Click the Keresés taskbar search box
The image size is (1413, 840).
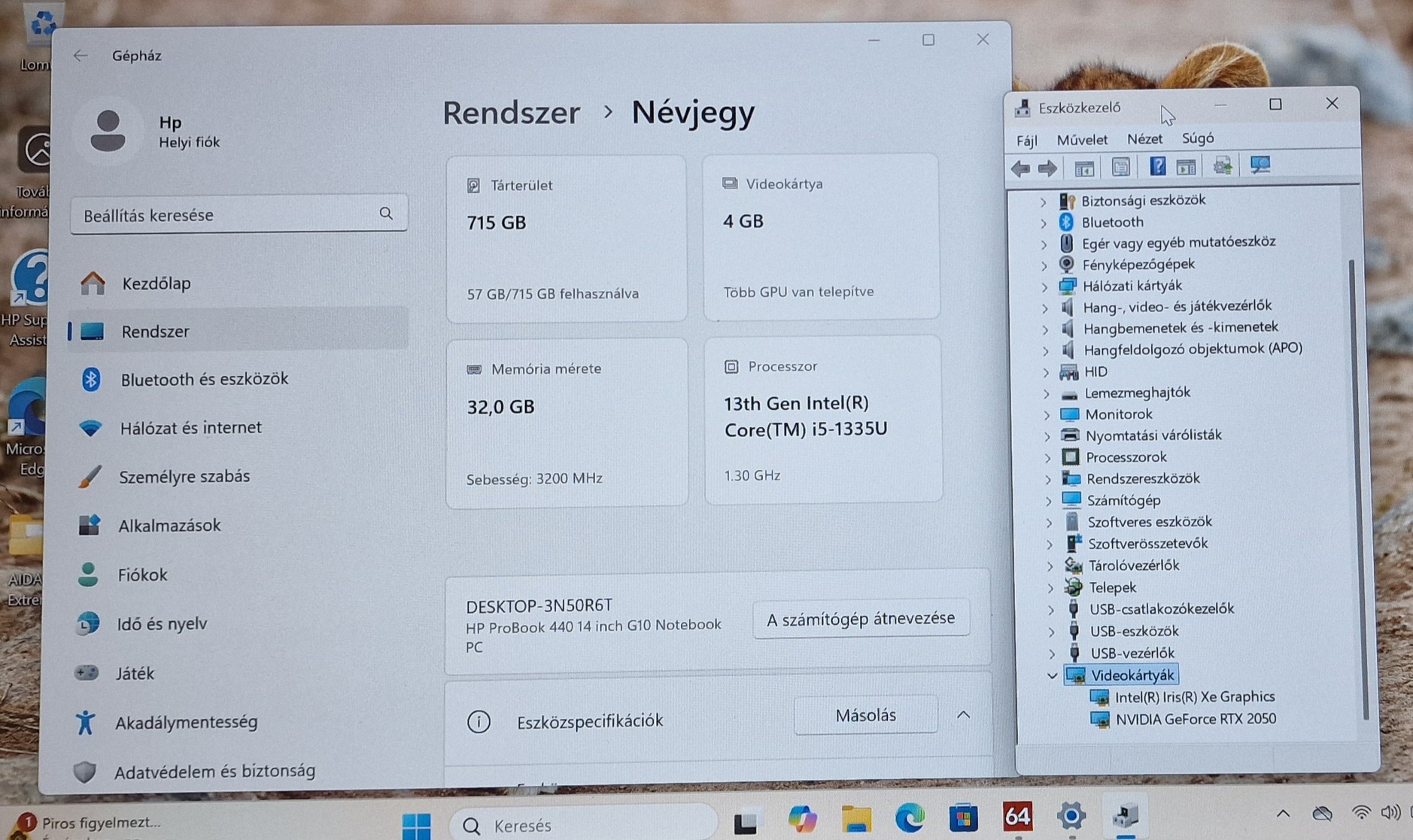pyautogui.click(x=583, y=826)
